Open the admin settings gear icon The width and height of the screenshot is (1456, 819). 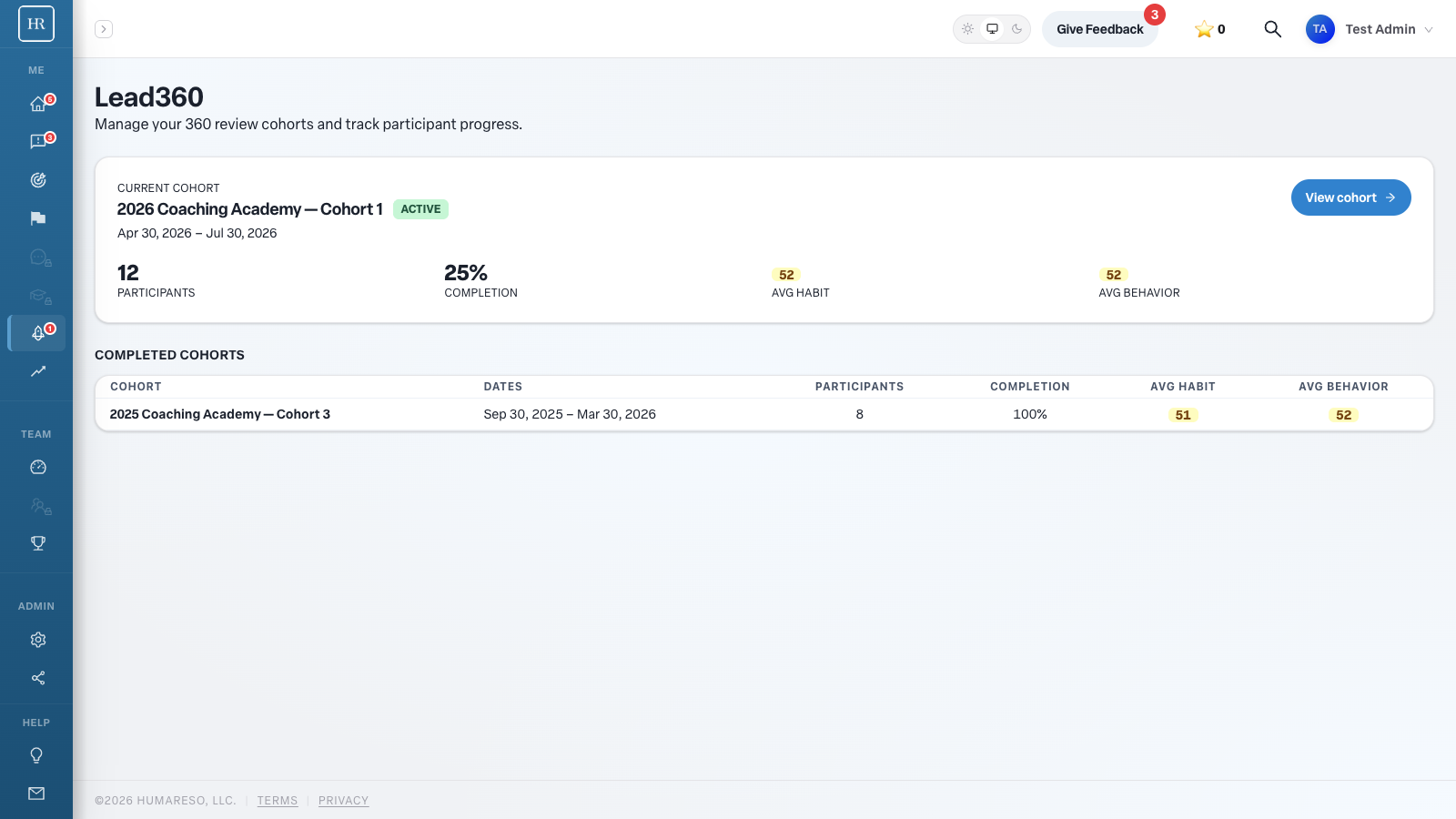click(x=37, y=640)
